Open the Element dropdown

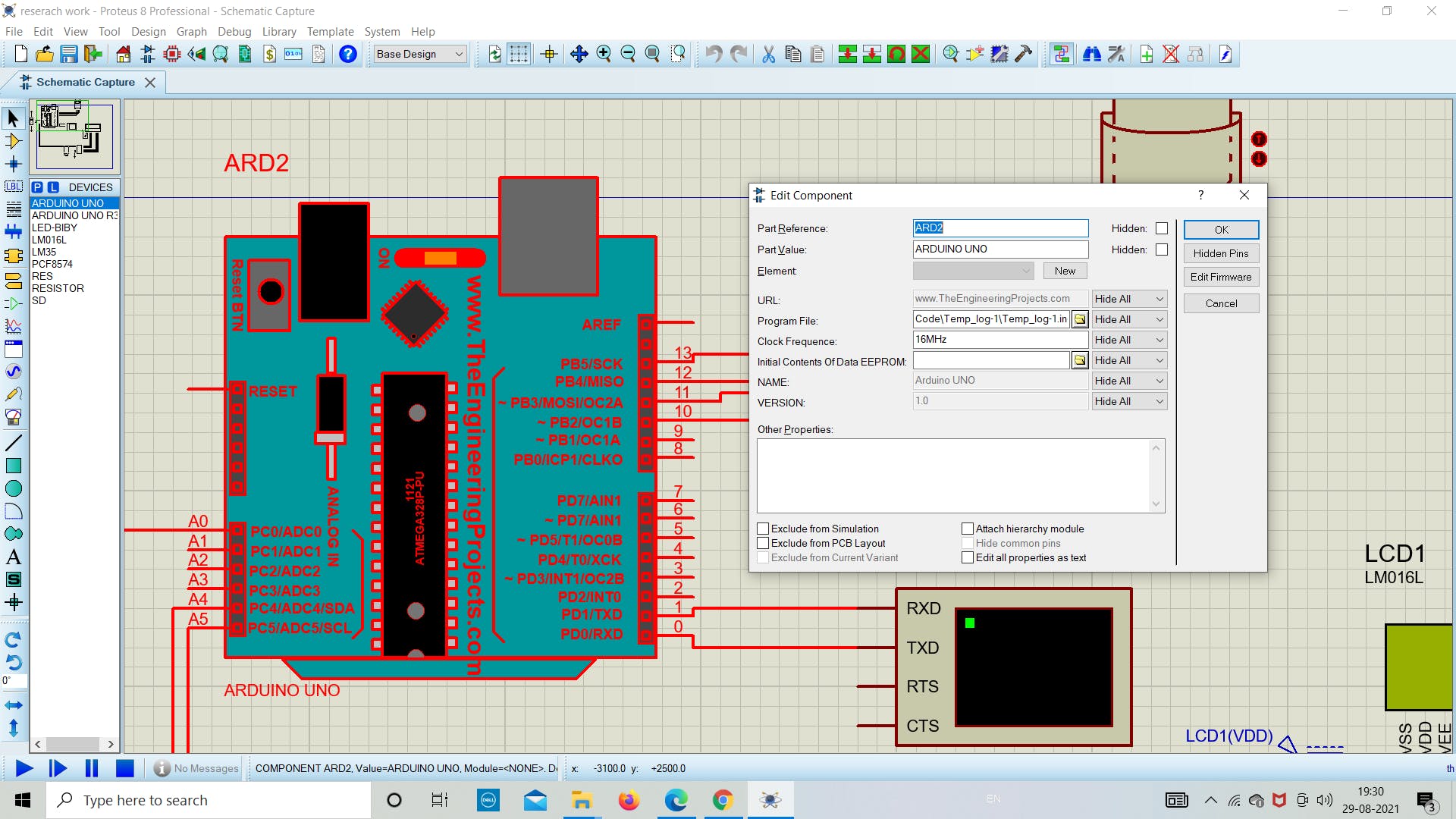[974, 271]
